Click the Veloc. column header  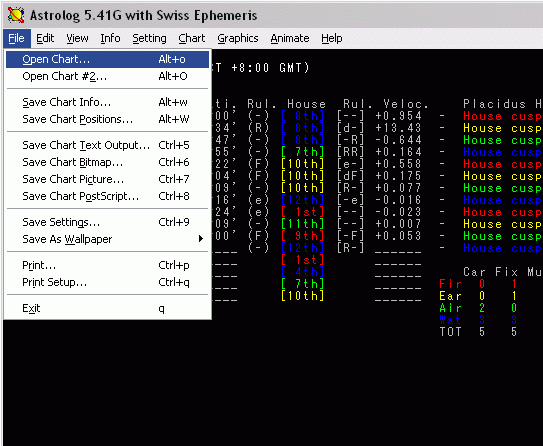tap(406, 104)
